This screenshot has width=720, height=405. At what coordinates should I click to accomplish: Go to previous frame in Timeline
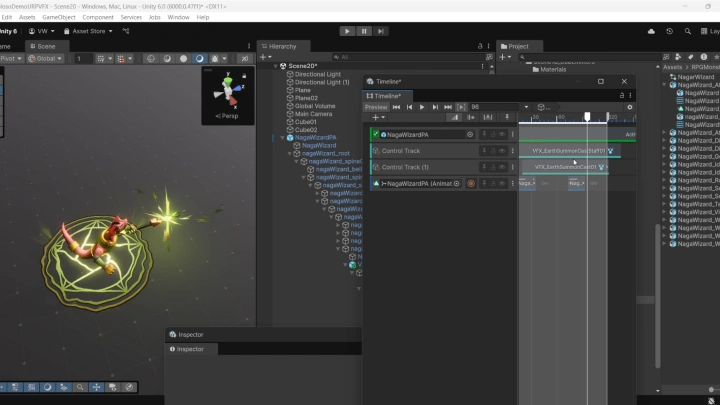pyautogui.click(x=409, y=107)
